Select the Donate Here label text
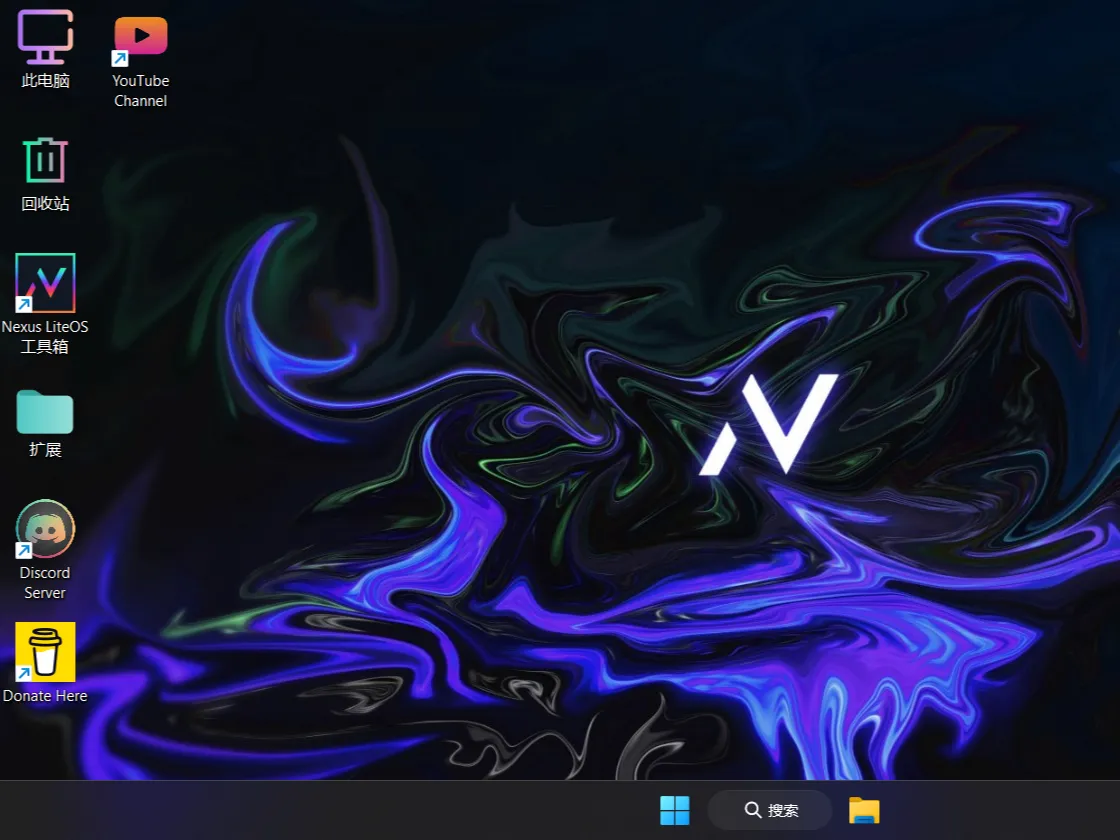 click(x=45, y=696)
